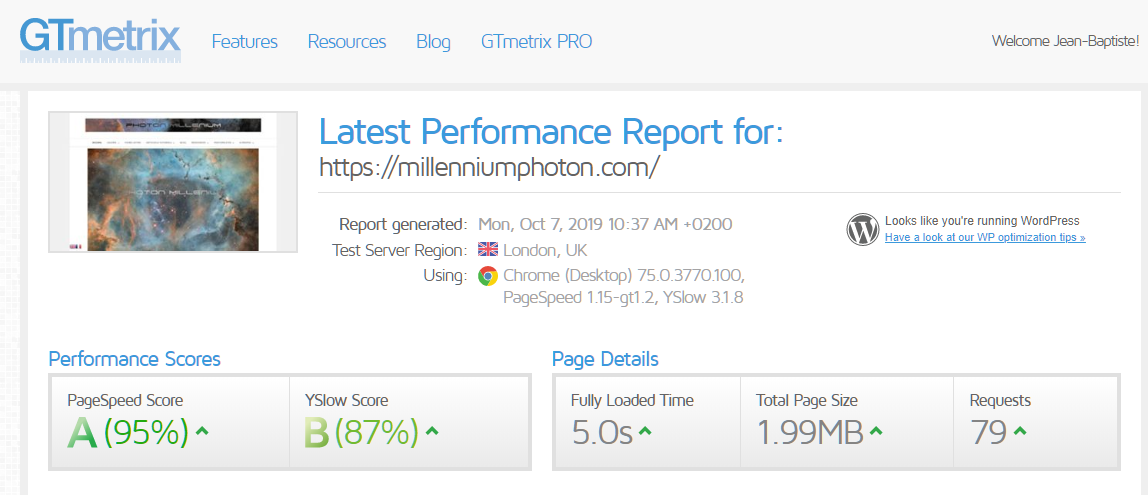Click the Using label
The image size is (1148, 495).
coord(444,276)
